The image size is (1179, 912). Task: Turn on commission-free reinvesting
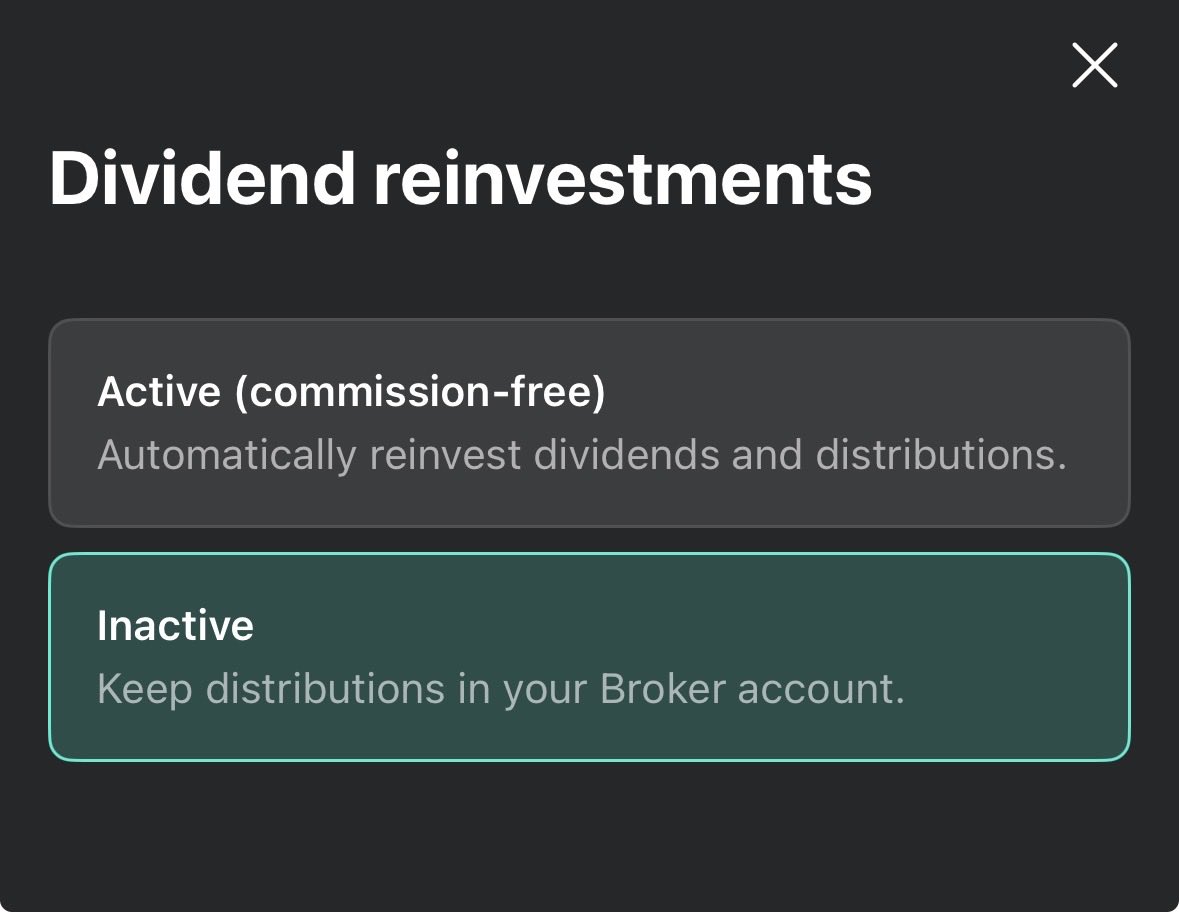[x=589, y=423]
